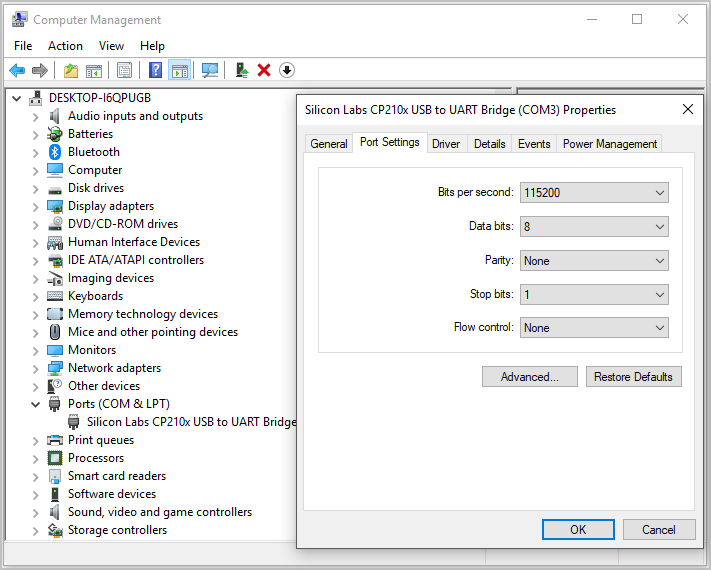Open the Bits per second dropdown
The width and height of the screenshot is (711, 570).
594,193
